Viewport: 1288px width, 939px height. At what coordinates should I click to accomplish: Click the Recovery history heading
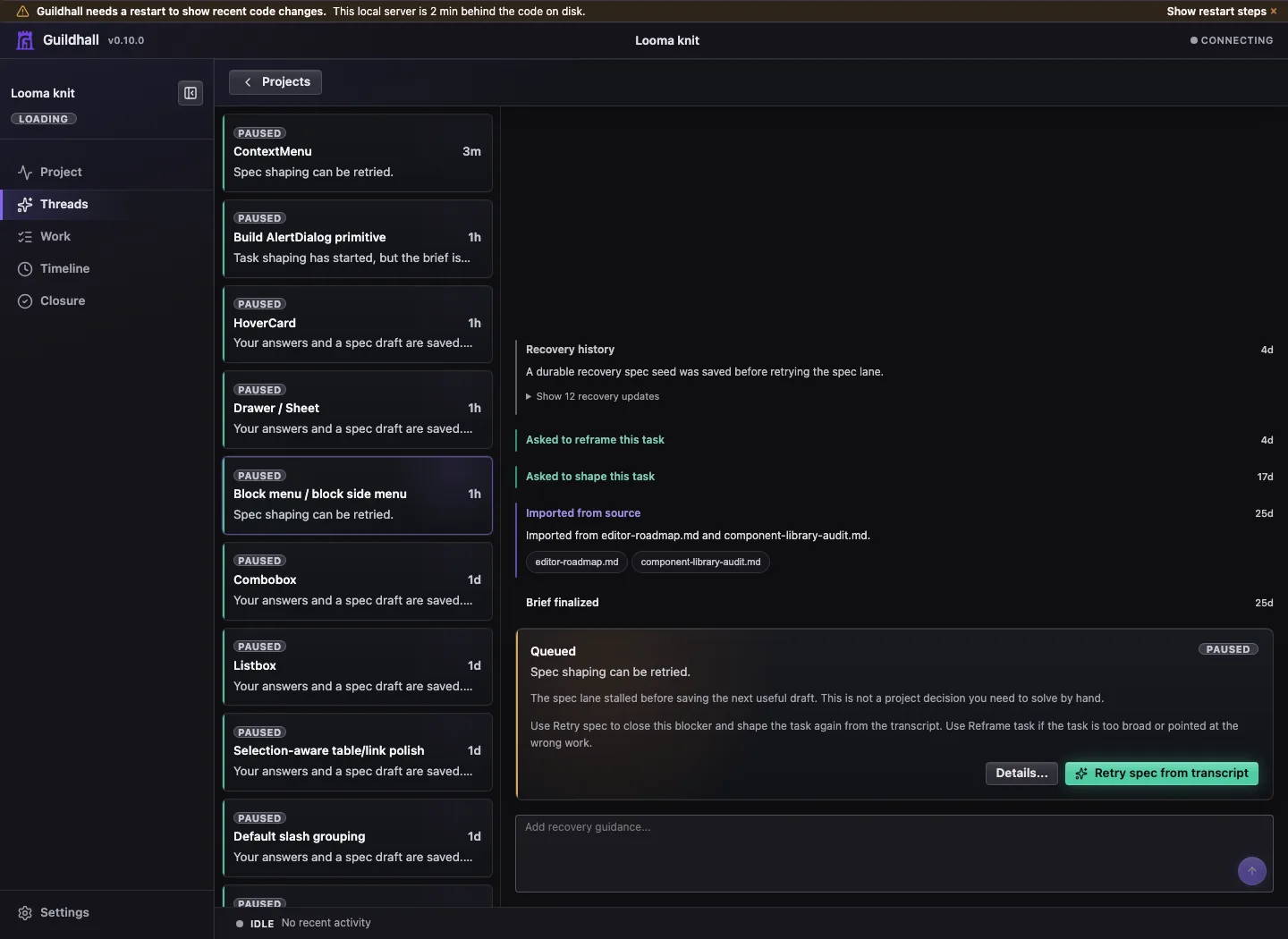[570, 350]
